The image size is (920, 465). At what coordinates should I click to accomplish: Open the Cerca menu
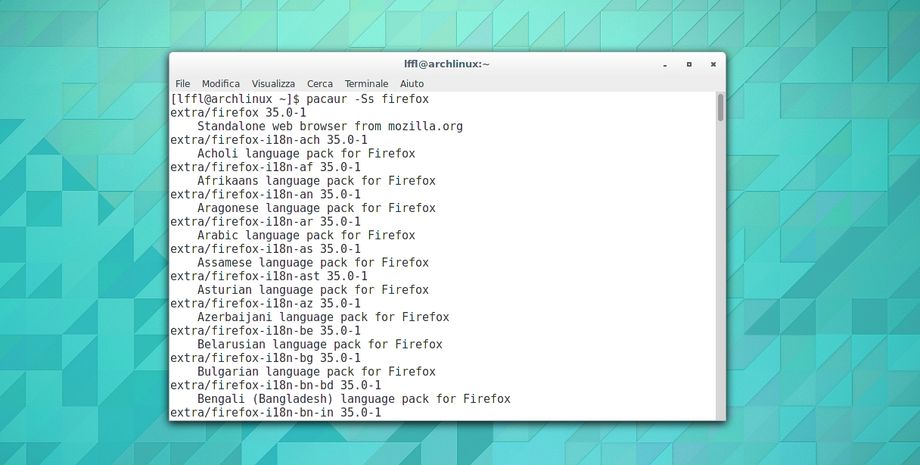[320, 84]
